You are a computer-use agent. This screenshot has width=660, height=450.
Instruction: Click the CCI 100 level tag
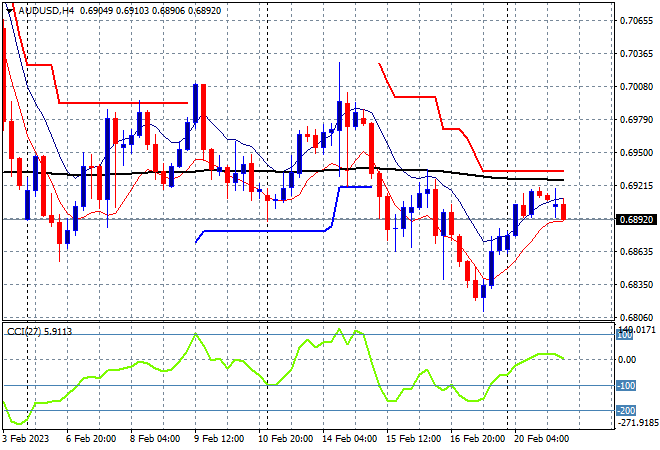pos(624,335)
